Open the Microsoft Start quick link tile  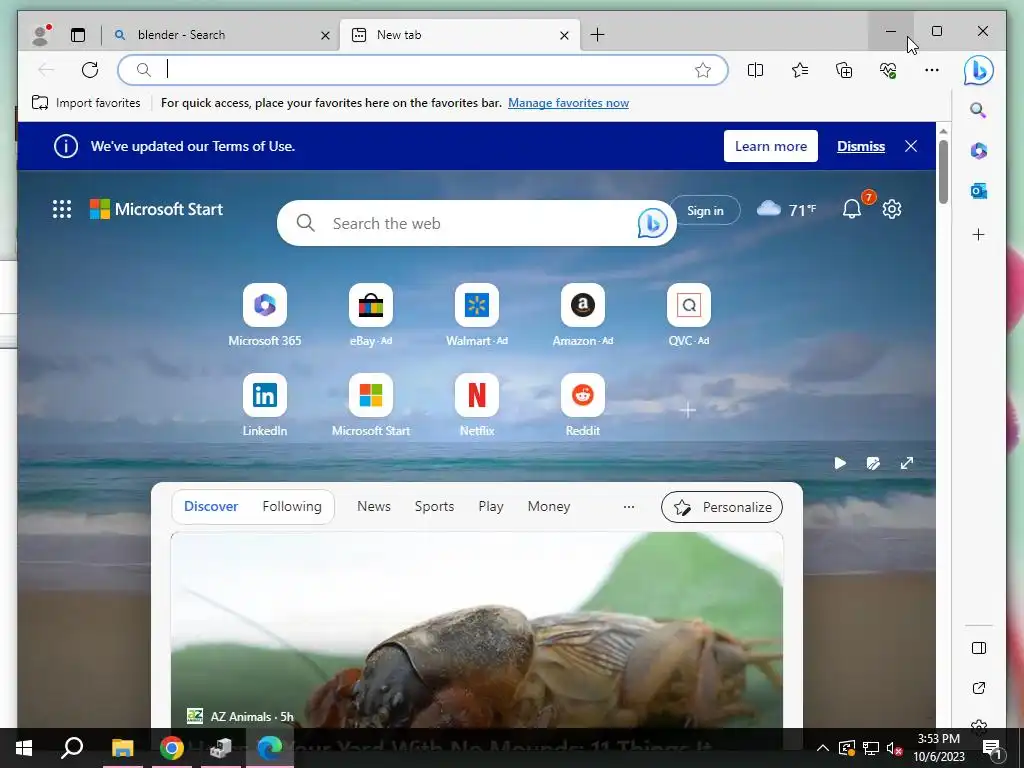pyautogui.click(x=370, y=406)
